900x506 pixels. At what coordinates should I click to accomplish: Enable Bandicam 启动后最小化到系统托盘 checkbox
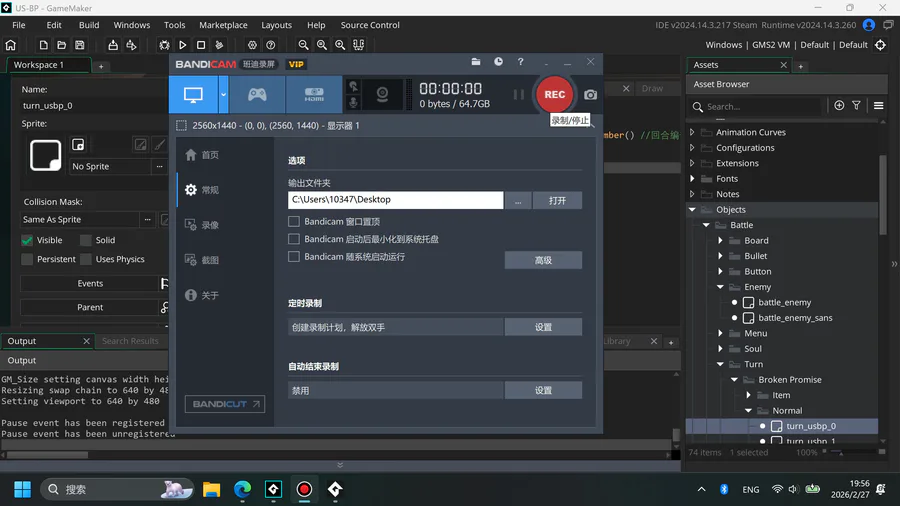tap(294, 239)
